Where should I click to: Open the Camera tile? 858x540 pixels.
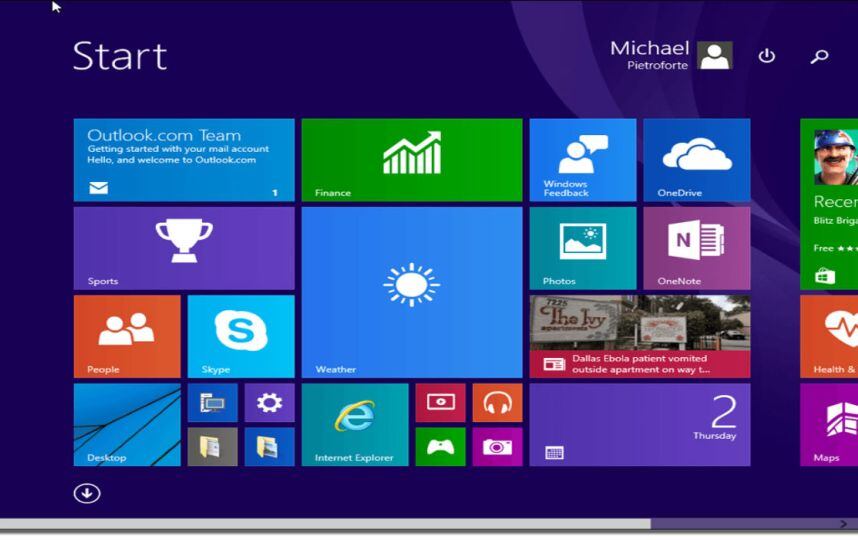coord(497,447)
